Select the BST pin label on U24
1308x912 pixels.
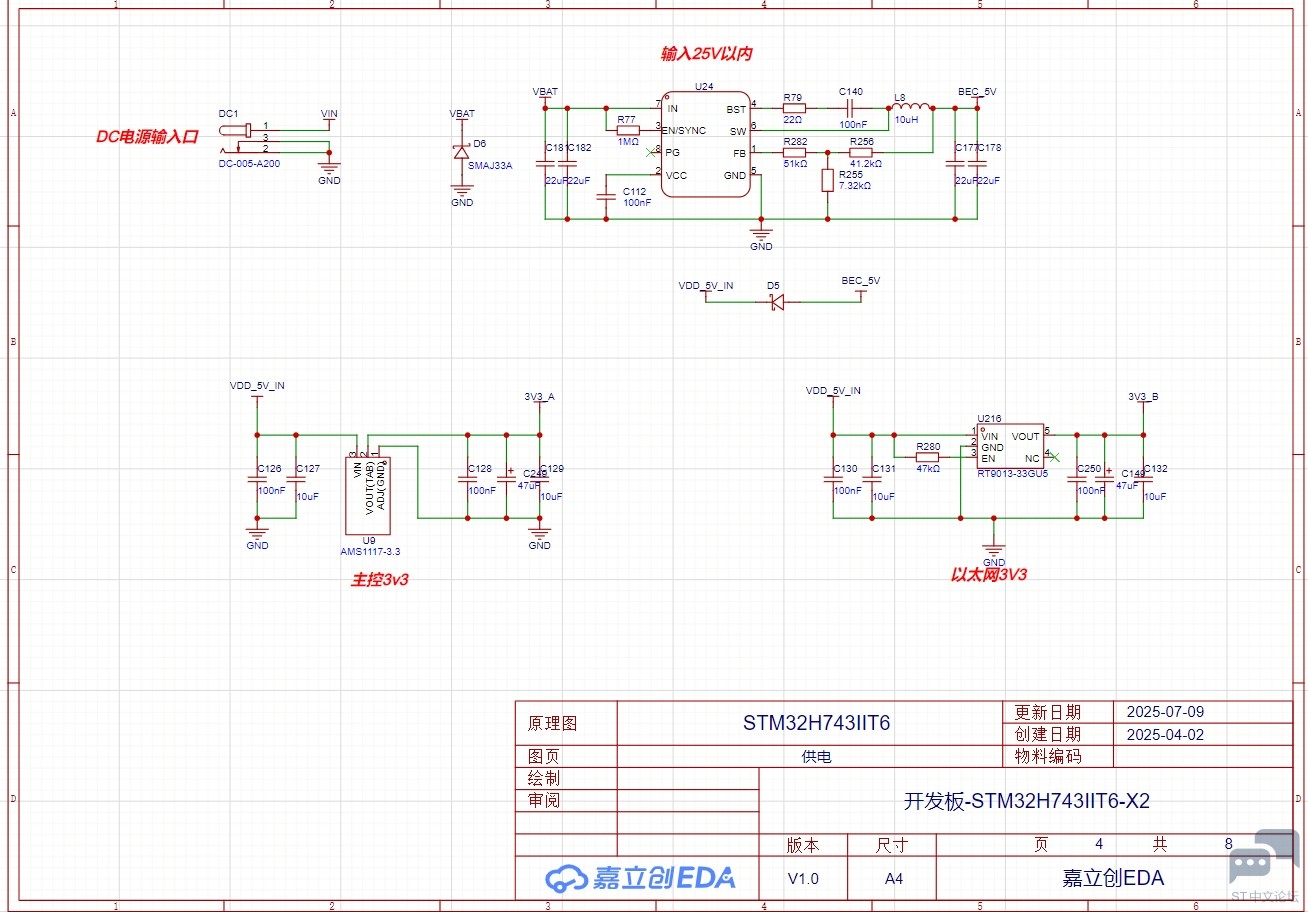737,109
